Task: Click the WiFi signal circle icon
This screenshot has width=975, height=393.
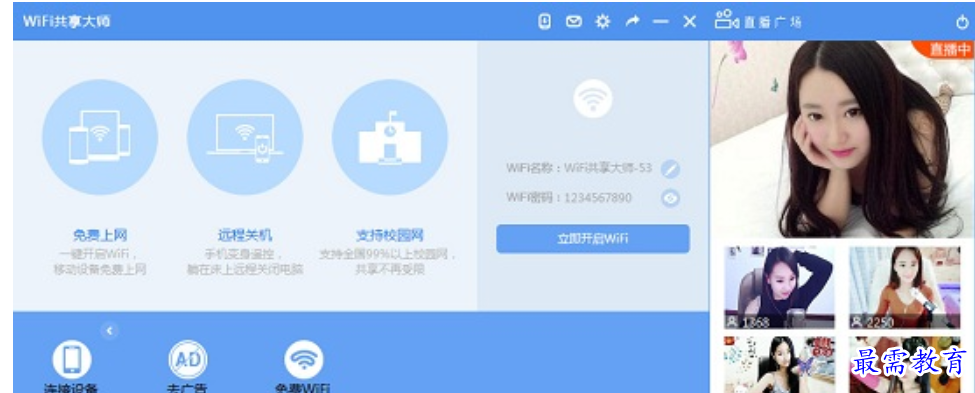Action: pyautogui.click(x=593, y=98)
